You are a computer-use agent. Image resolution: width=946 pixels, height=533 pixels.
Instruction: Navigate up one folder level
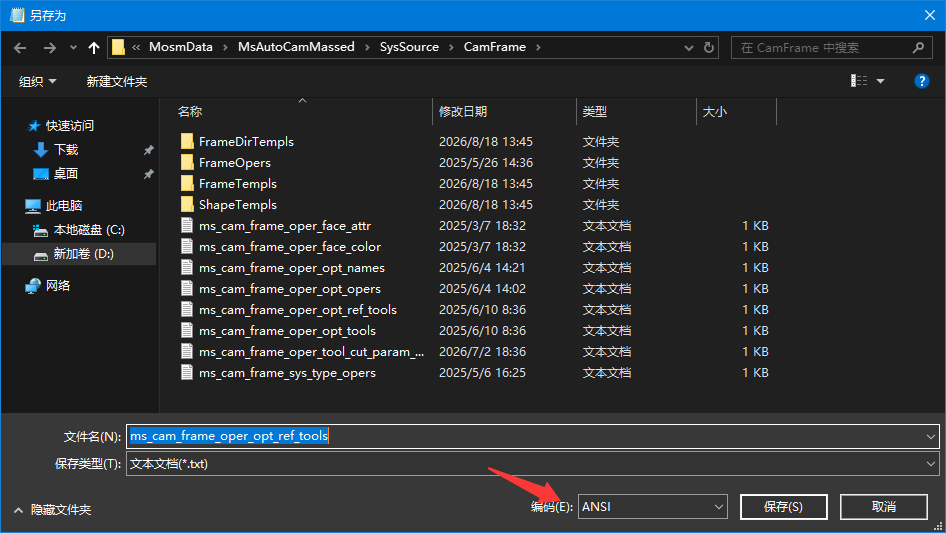[94, 48]
